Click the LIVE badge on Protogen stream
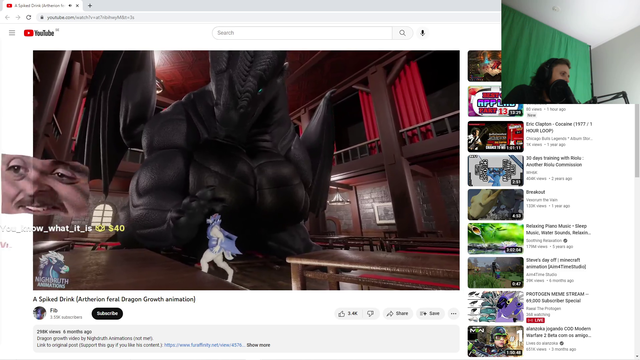640x360 pixels. [535, 320]
